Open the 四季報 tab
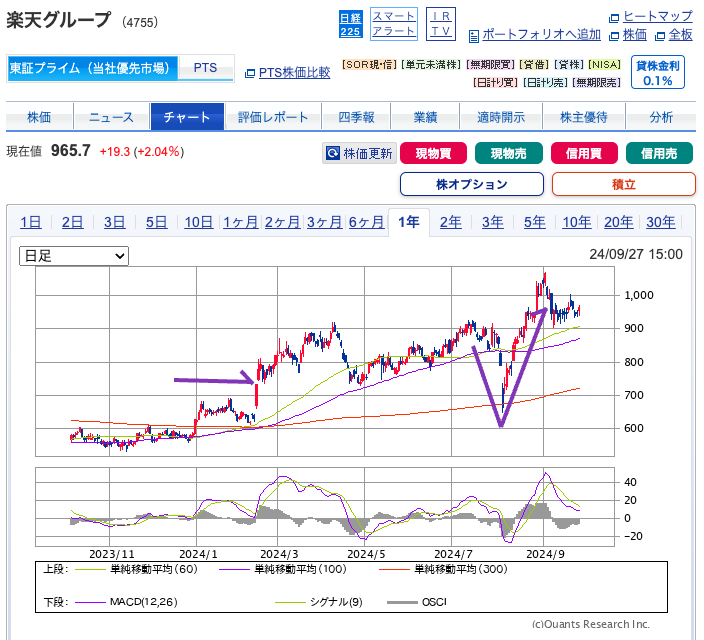704x640 pixels. click(x=356, y=117)
